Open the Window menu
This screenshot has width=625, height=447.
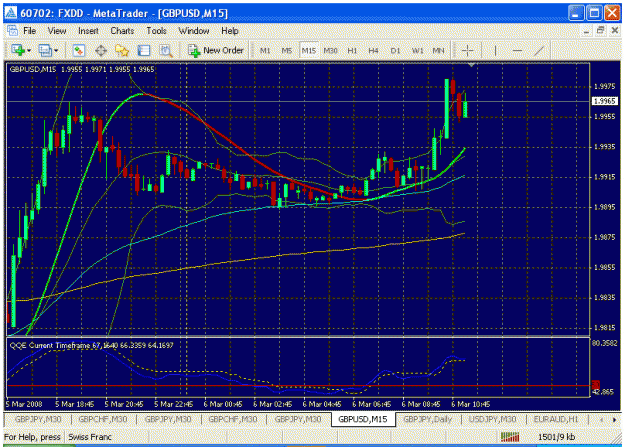(x=194, y=31)
